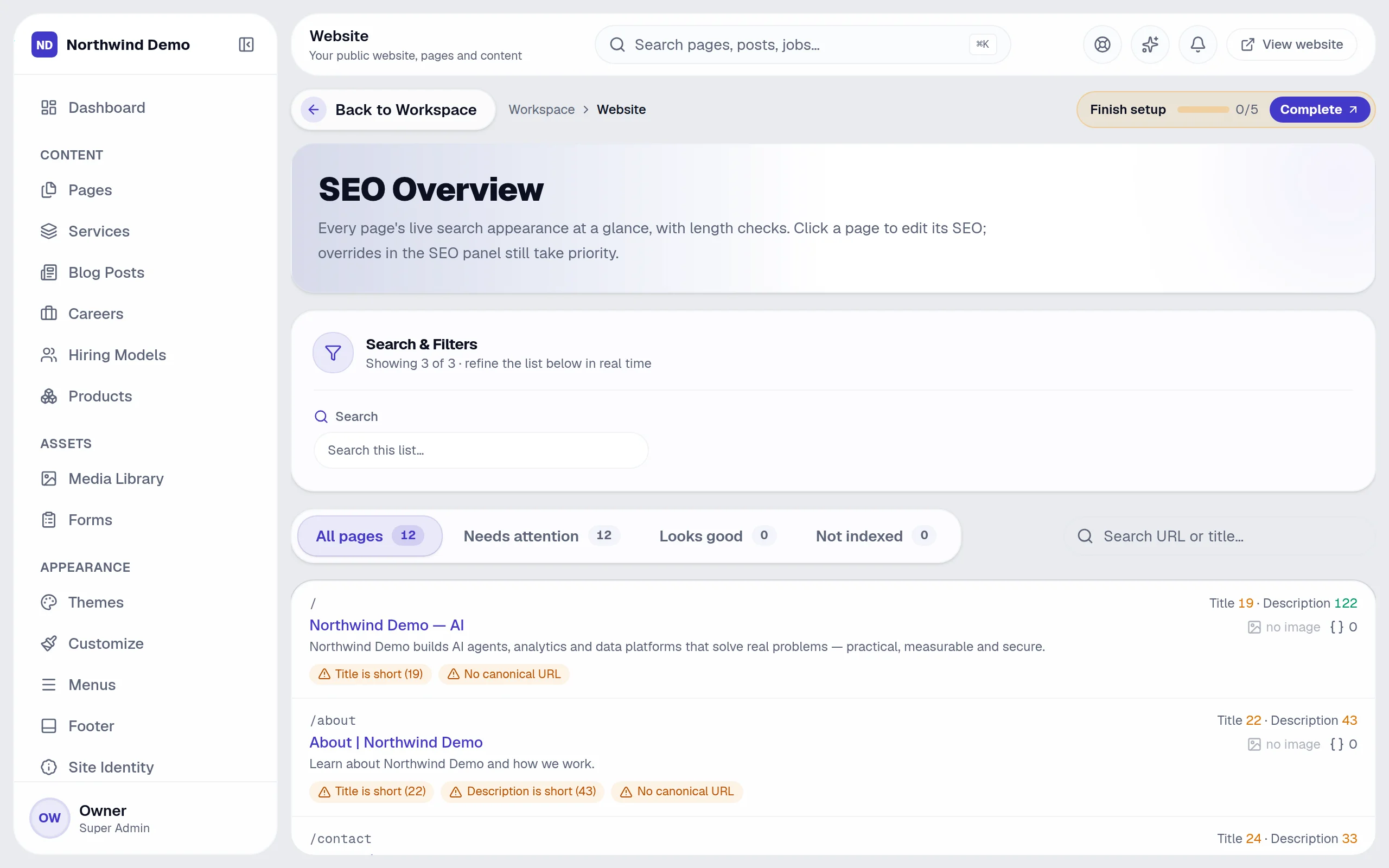Open the AI sparkles assistant icon
Screen dimensions: 1389x868
[1150, 44]
